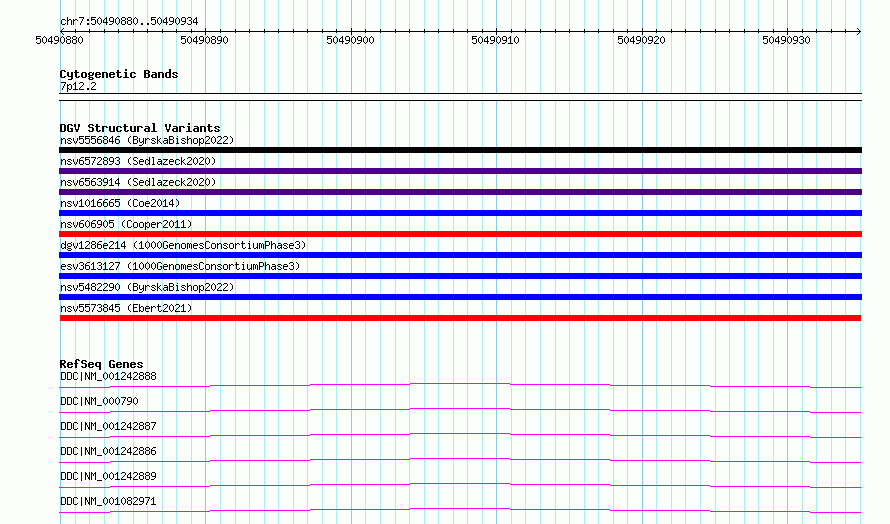Click the blue bar for esv3613127
The width and height of the screenshot is (890, 524).
pyautogui.click(x=460, y=276)
